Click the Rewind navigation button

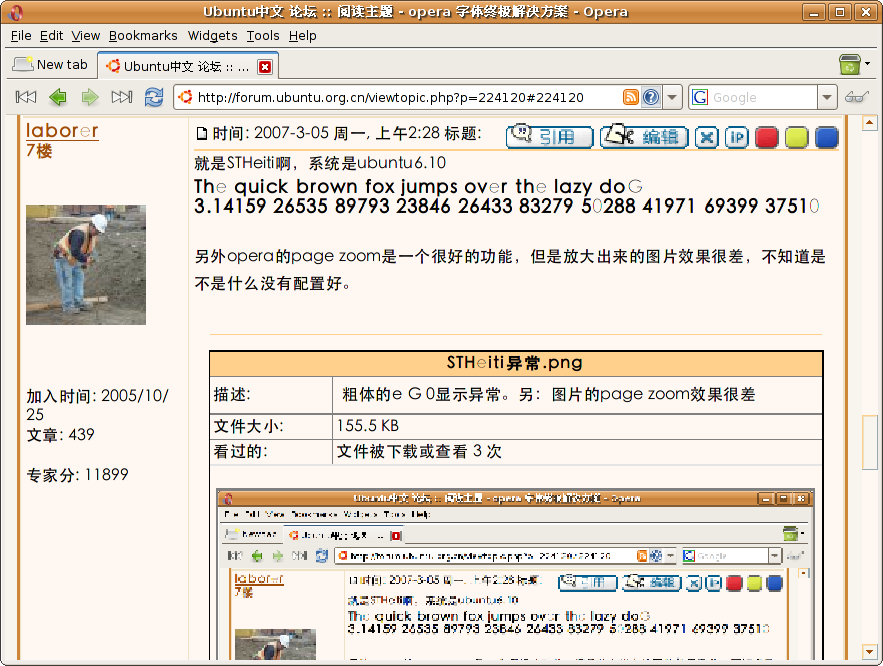pos(26,97)
